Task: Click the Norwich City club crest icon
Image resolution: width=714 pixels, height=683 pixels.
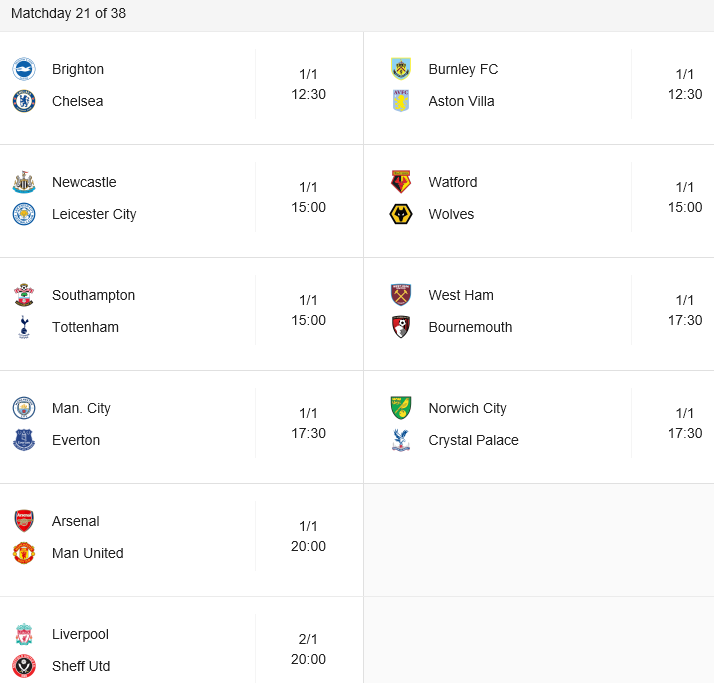Action: 401,408
